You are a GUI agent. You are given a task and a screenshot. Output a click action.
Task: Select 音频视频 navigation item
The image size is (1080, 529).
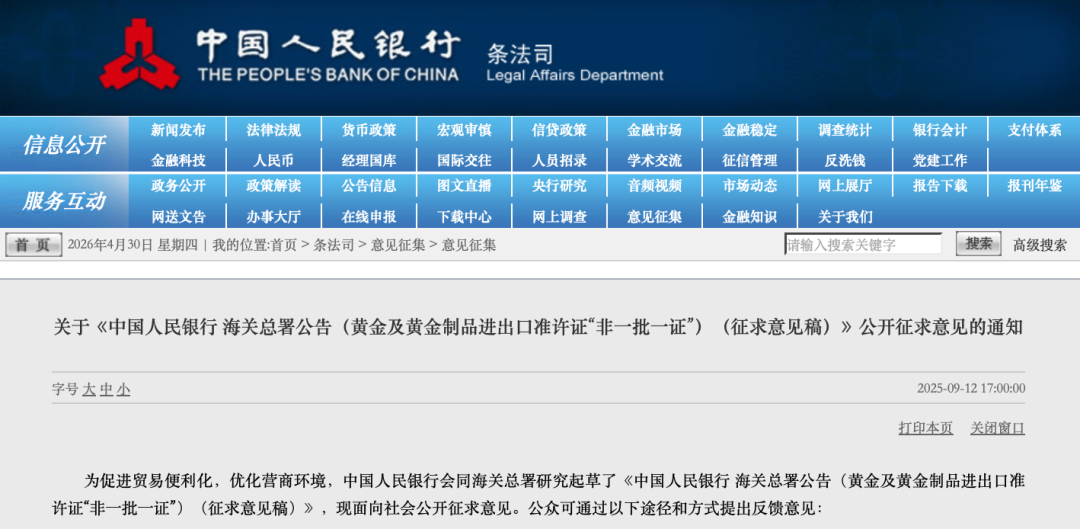click(654, 186)
